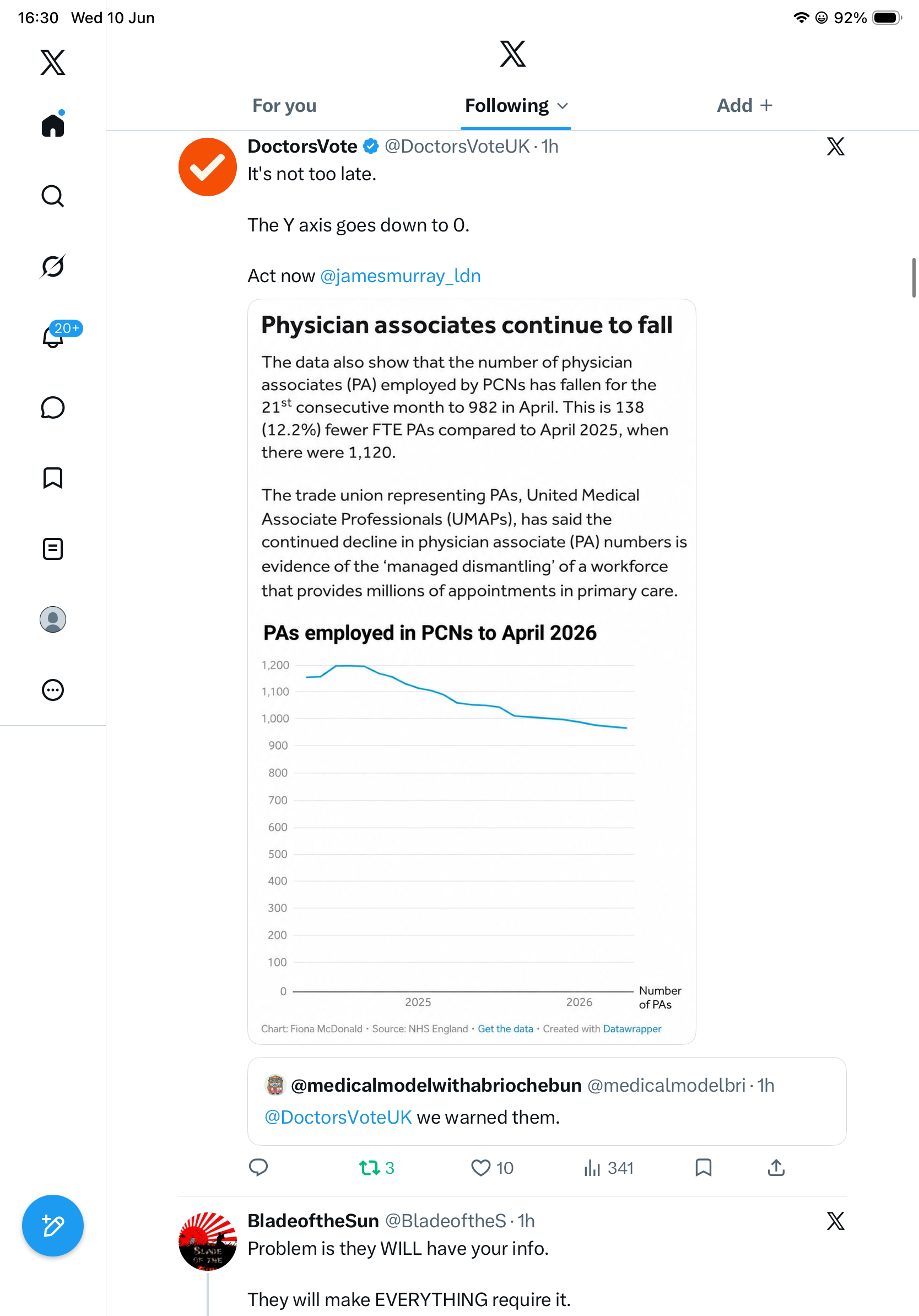Compose a new post button
Viewport: 919px width, 1316px height.
click(53, 1226)
